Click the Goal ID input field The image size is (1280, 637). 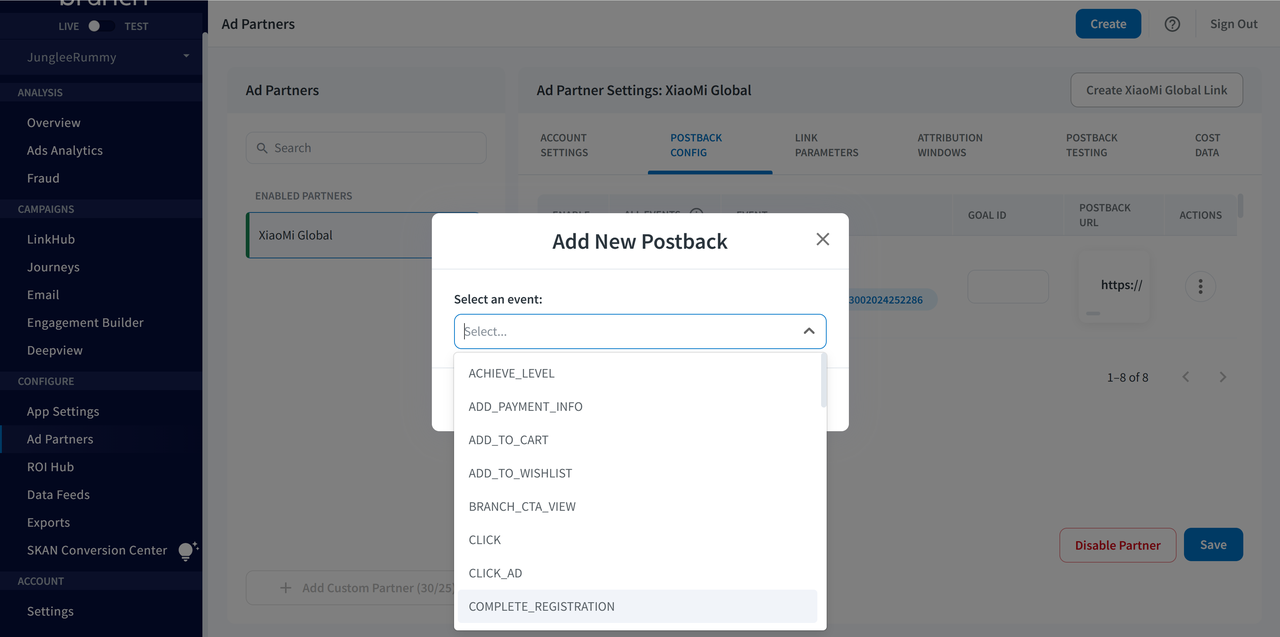tap(1007, 287)
